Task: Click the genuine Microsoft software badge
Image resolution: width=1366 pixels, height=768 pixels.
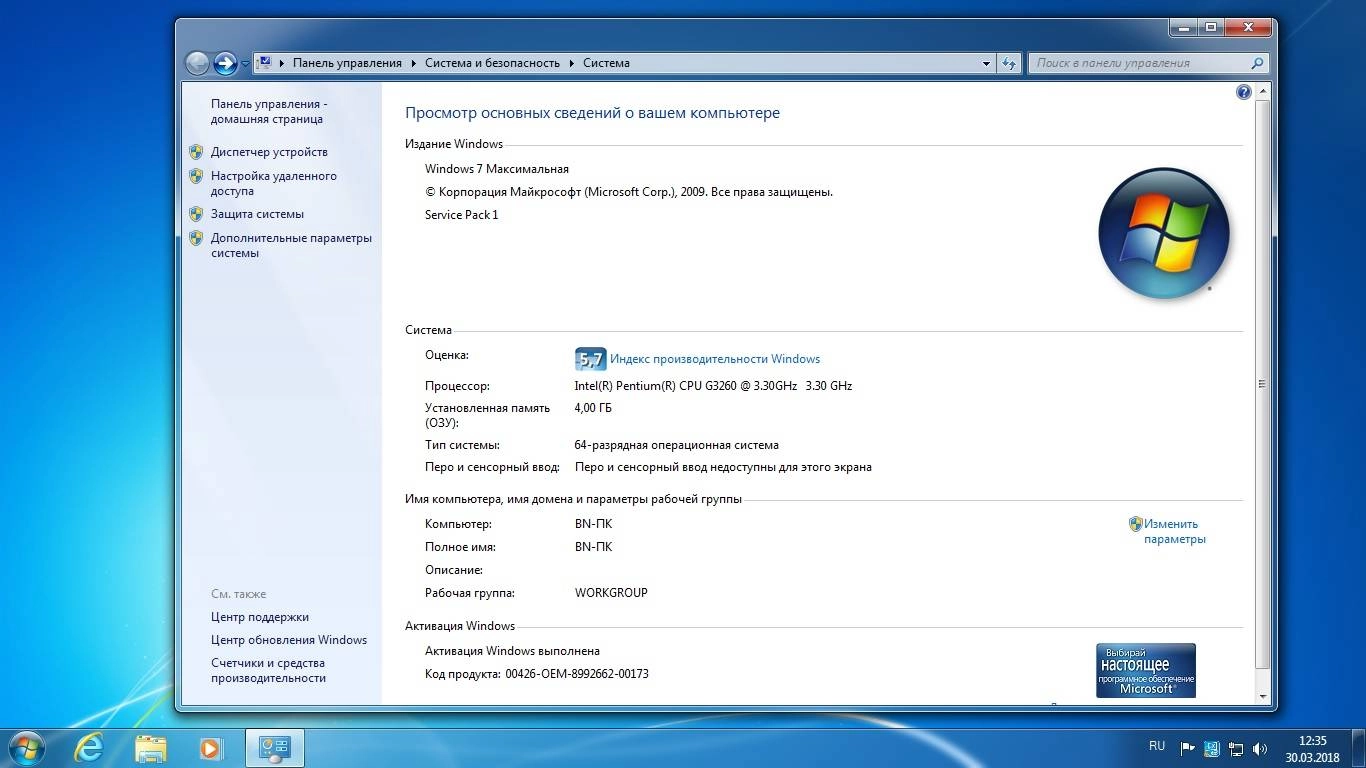Action: [x=1146, y=670]
